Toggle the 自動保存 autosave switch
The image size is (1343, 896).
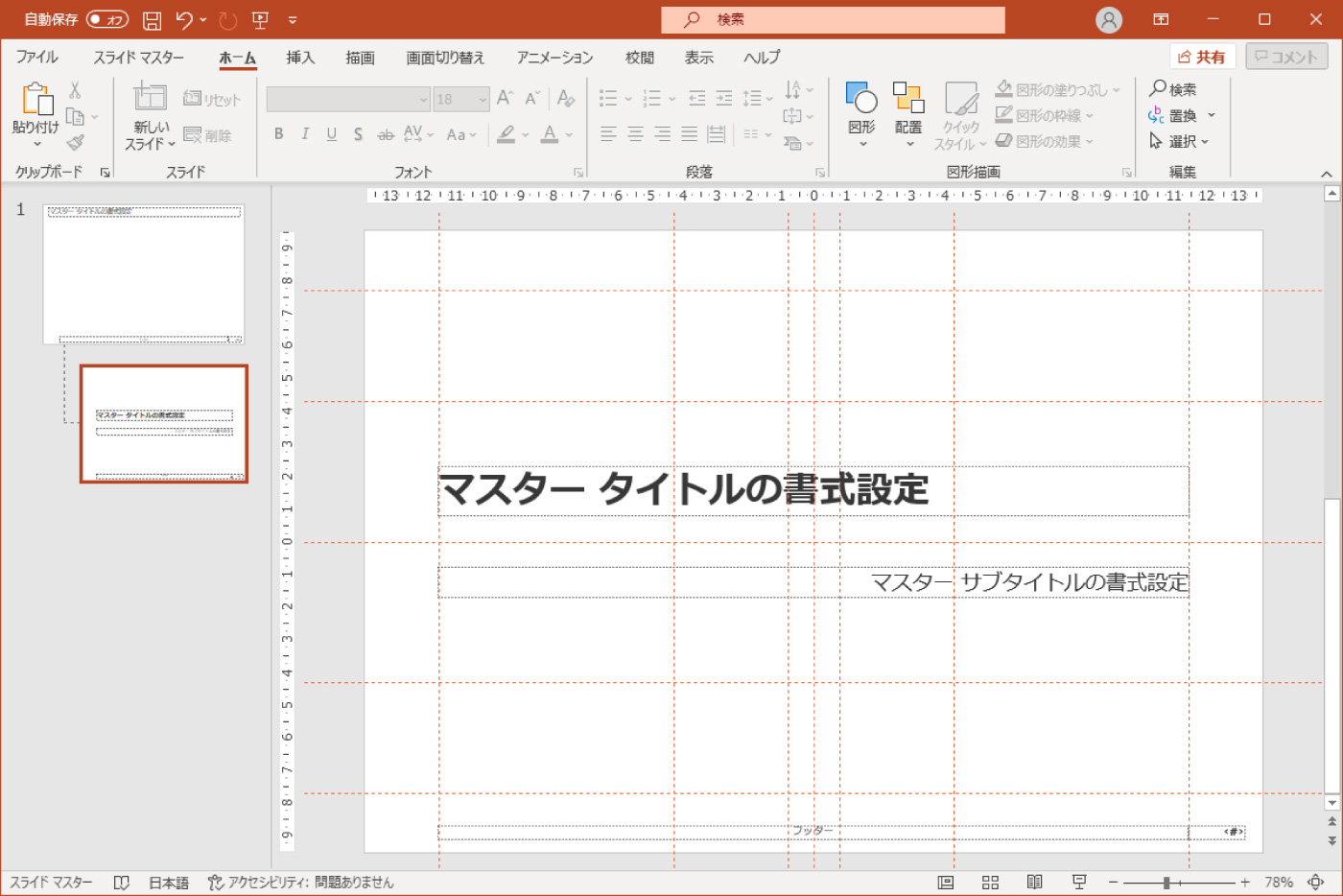coord(106,19)
